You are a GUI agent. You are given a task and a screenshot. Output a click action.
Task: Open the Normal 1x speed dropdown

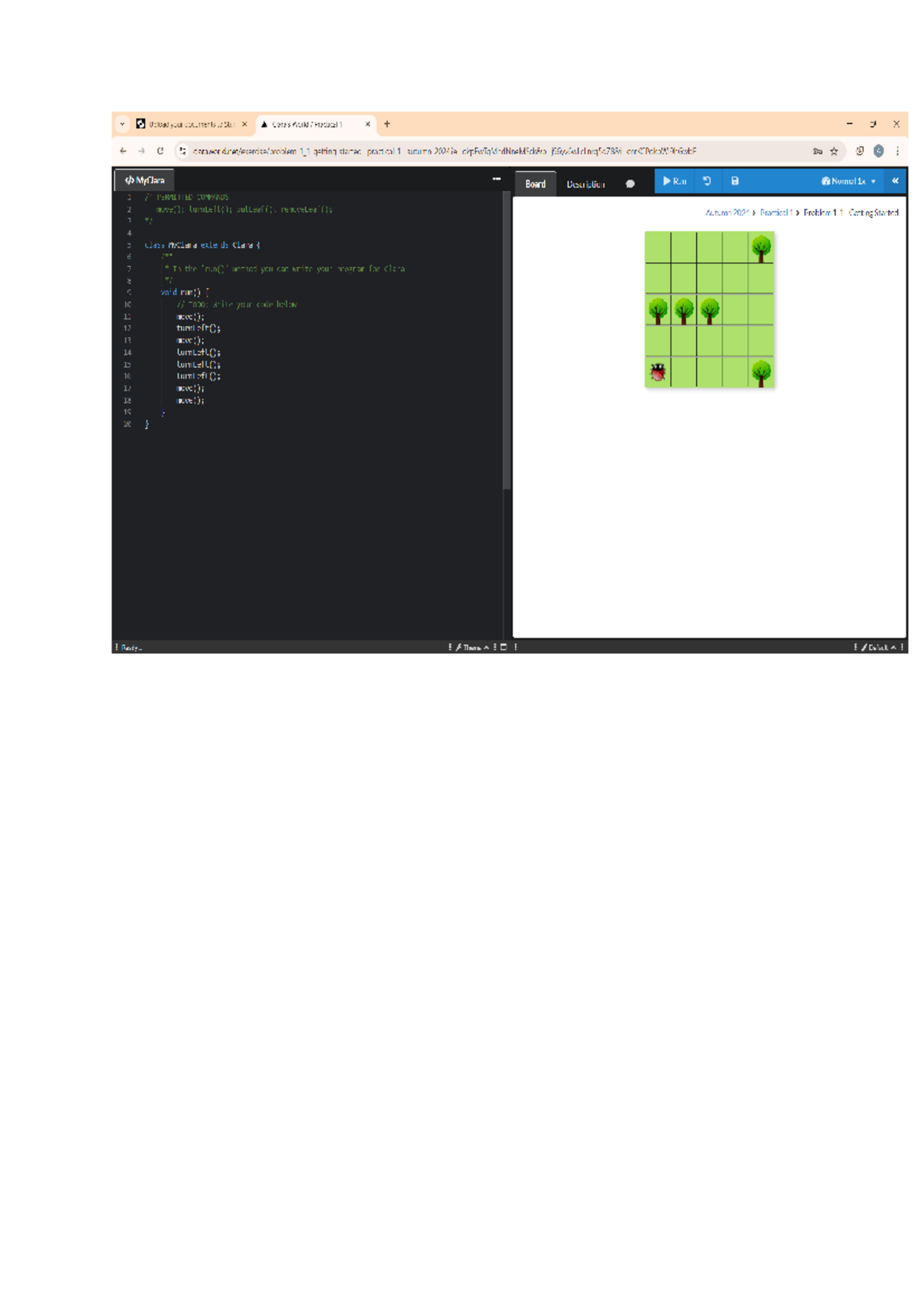pyautogui.click(x=849, y=182)
